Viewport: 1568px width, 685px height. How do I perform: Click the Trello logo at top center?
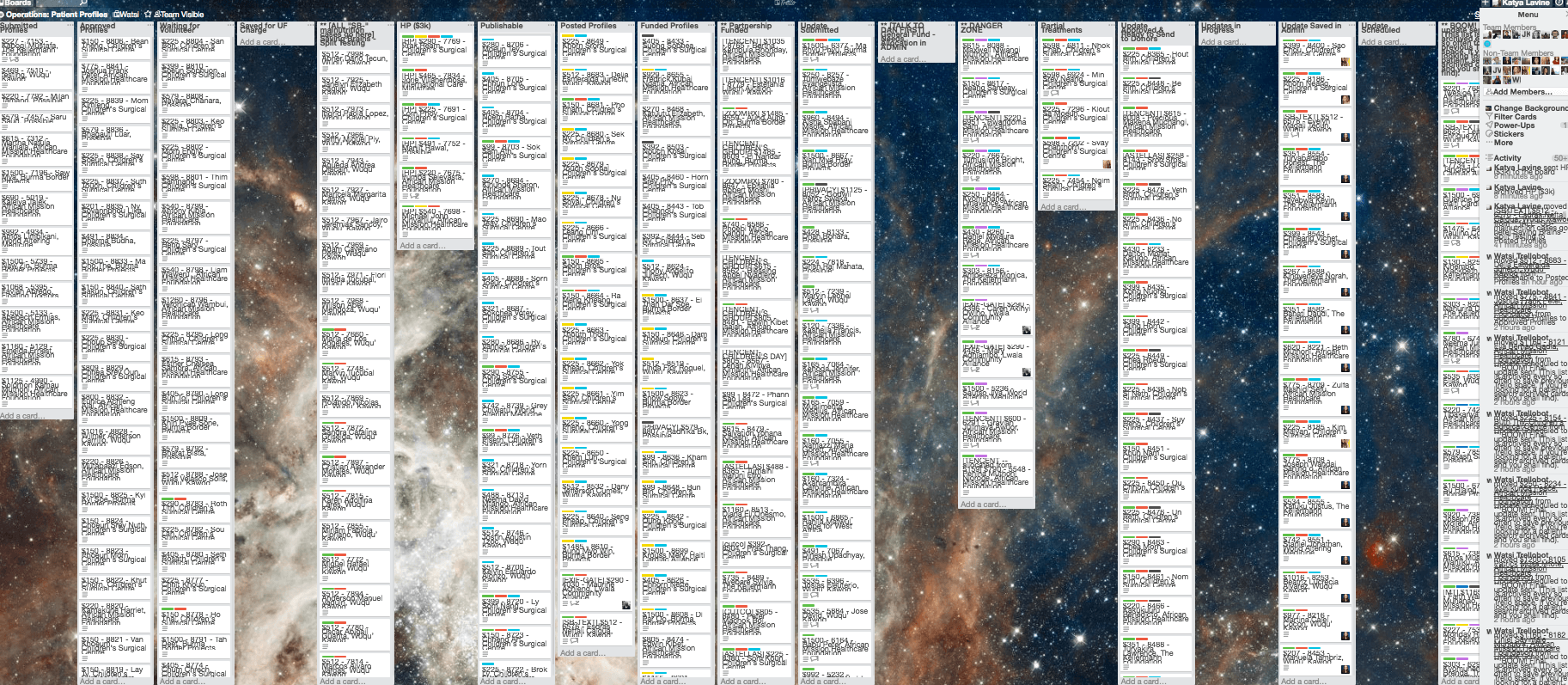(784, 3)
